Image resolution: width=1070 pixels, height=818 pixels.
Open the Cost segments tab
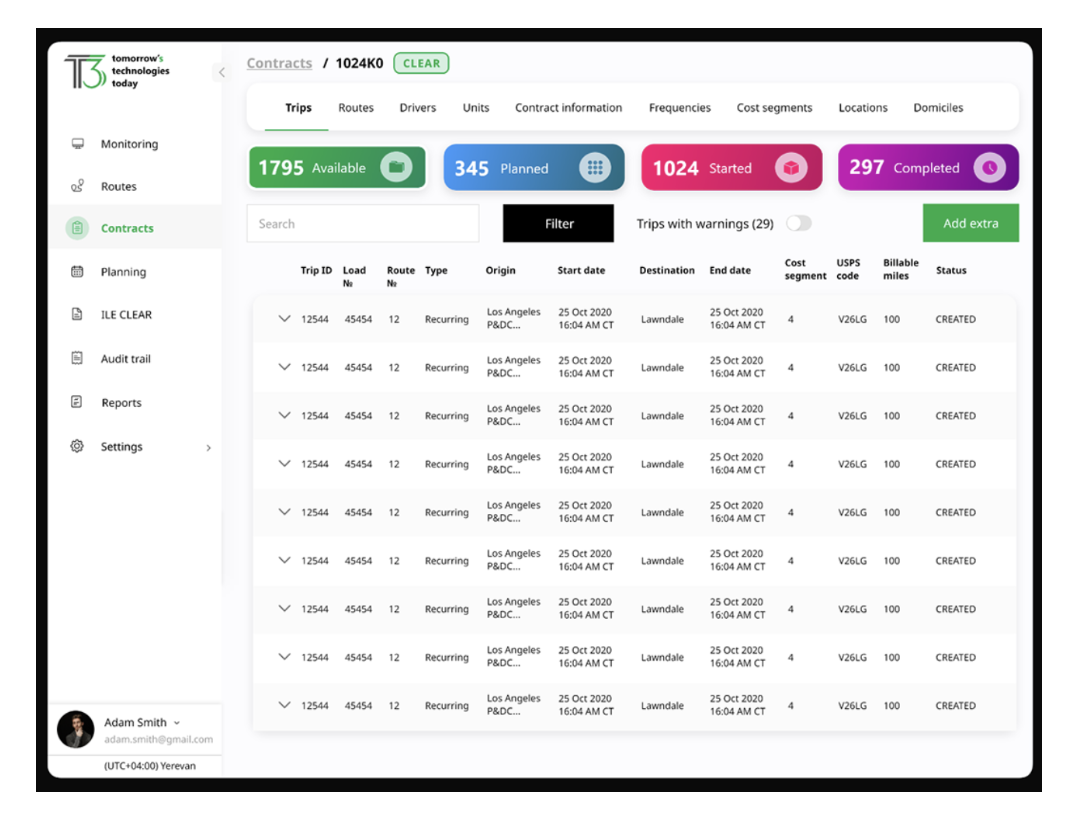pos(774,108)
